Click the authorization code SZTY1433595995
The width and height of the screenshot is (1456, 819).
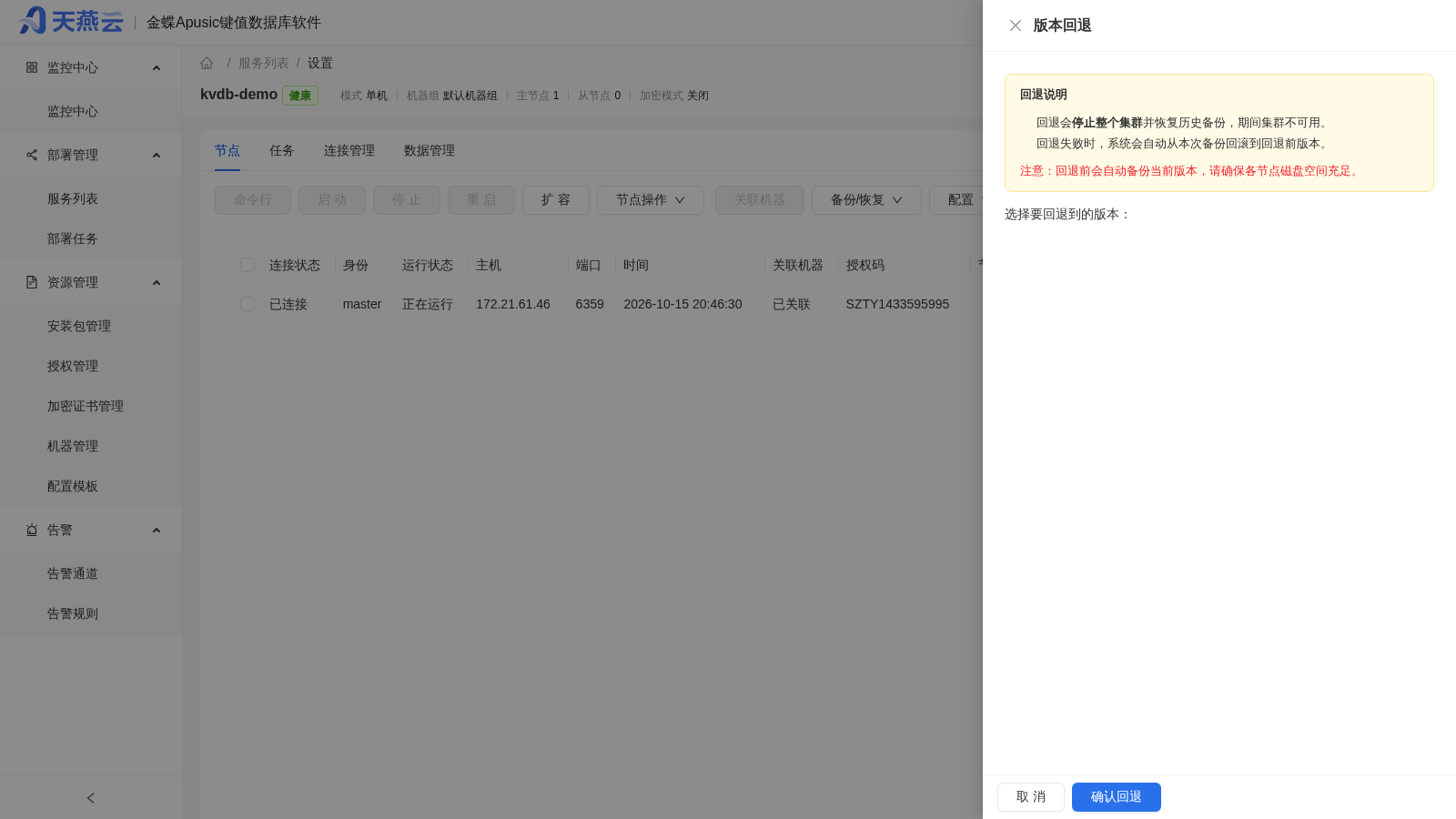tap(897, 304)
